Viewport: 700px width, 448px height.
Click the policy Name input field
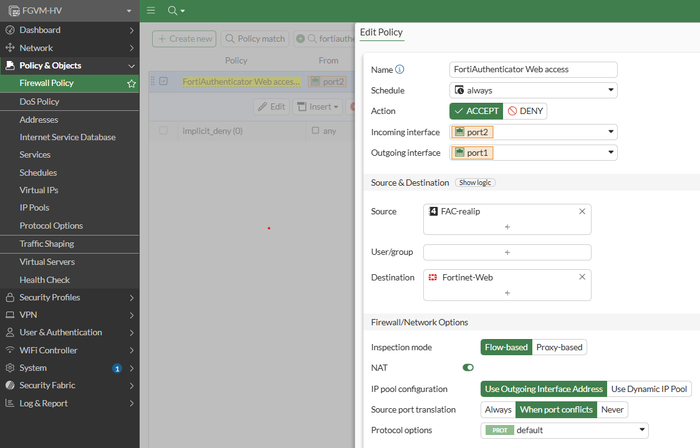(x=533, y=70)
